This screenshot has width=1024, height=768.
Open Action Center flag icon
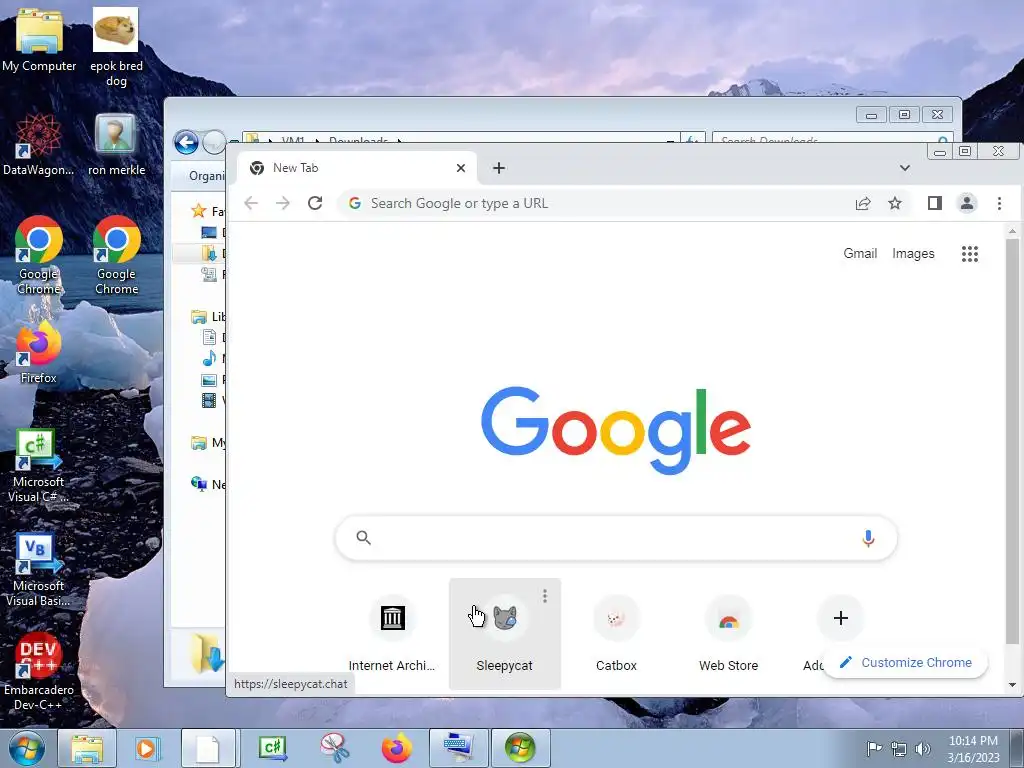tap(874, 749)
